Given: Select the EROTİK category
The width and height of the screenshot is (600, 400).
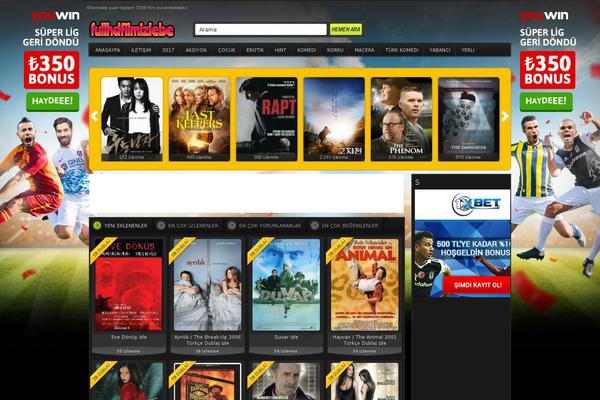Looking at the screenshot, I should (255, 50).
